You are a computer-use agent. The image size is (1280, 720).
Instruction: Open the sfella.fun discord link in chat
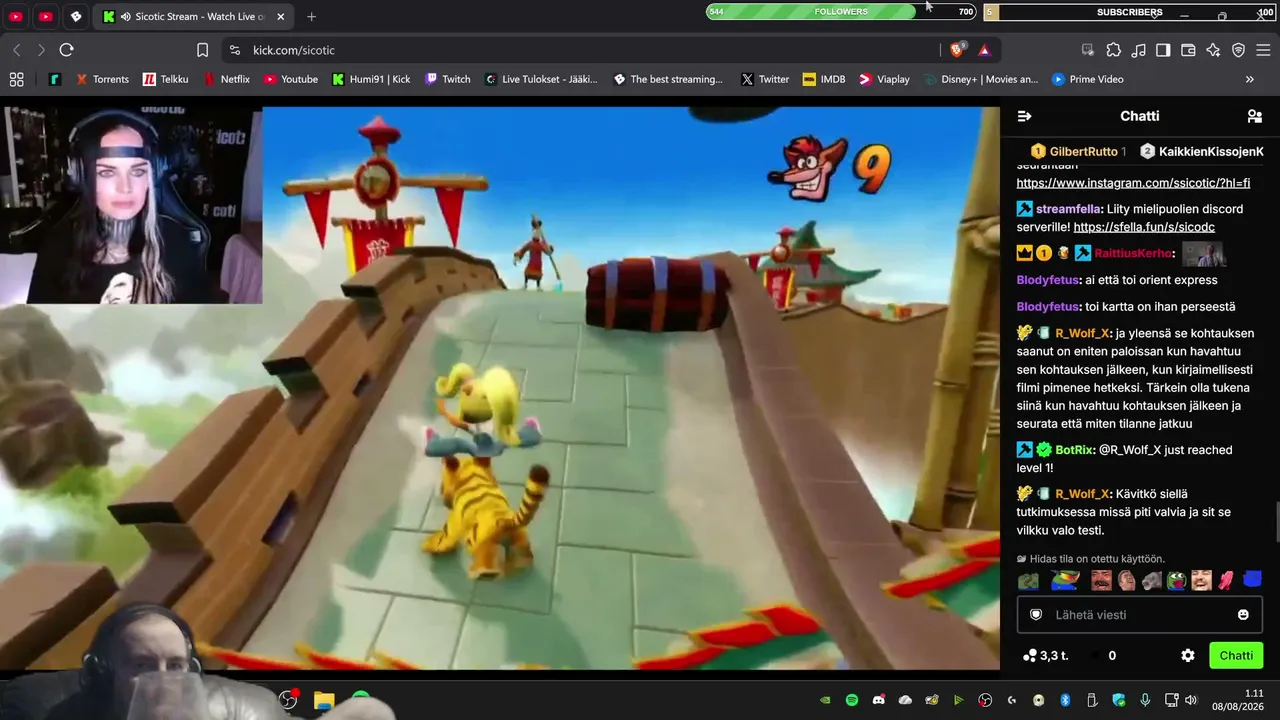[1144, 227]
